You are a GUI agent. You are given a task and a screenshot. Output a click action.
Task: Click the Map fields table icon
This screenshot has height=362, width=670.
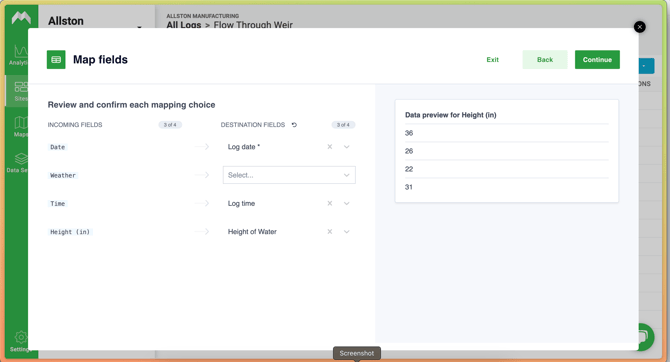click(x=56, y=60)
